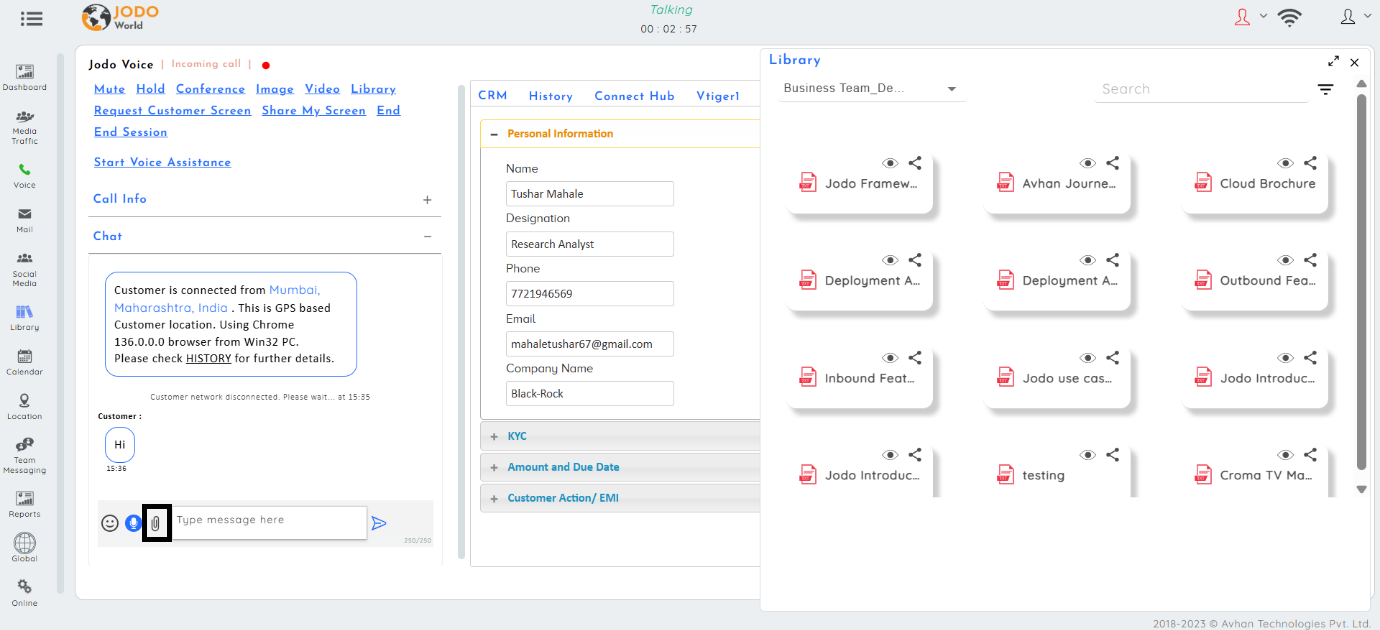Image resolution: width=1380 pixels, height=630 pixels.
Task: Expand Amount and Due Date section
Action: coord(494,468)
